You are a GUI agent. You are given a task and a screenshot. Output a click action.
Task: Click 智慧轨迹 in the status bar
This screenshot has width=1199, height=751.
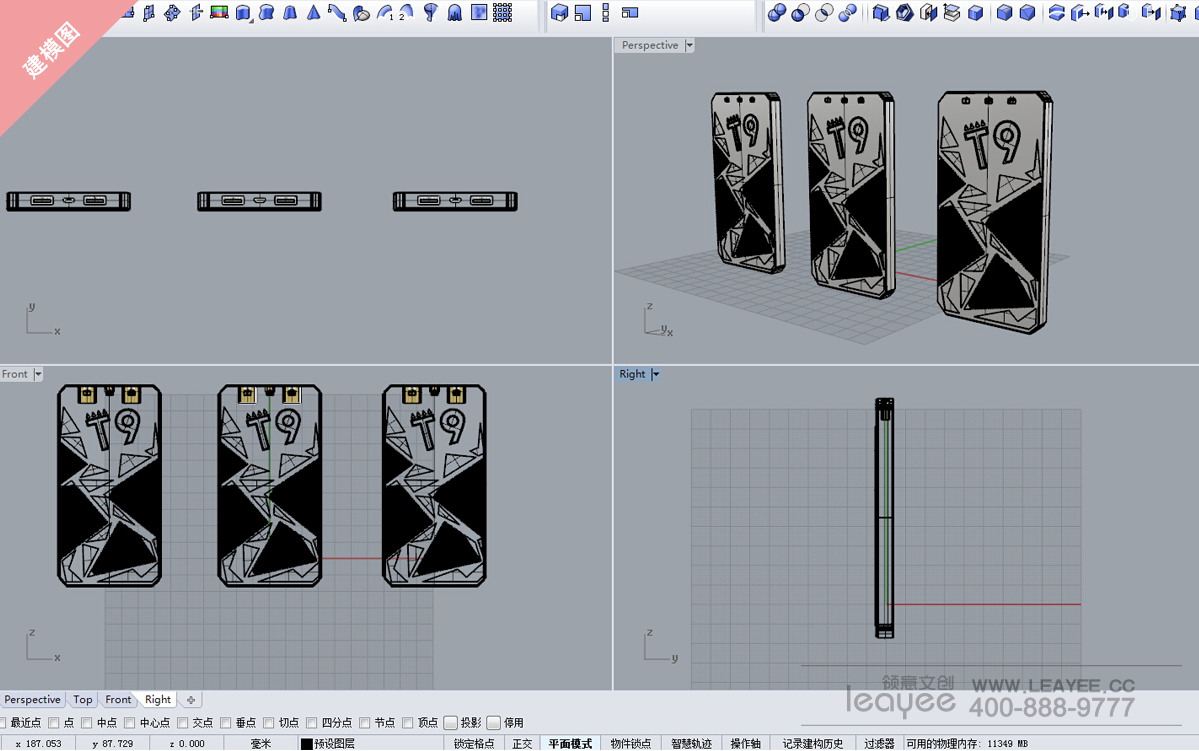tap(691, 744)
